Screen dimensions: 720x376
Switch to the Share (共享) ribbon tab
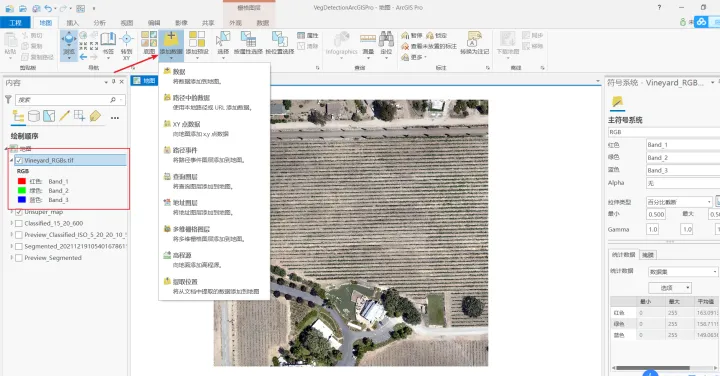click(208, 22)
